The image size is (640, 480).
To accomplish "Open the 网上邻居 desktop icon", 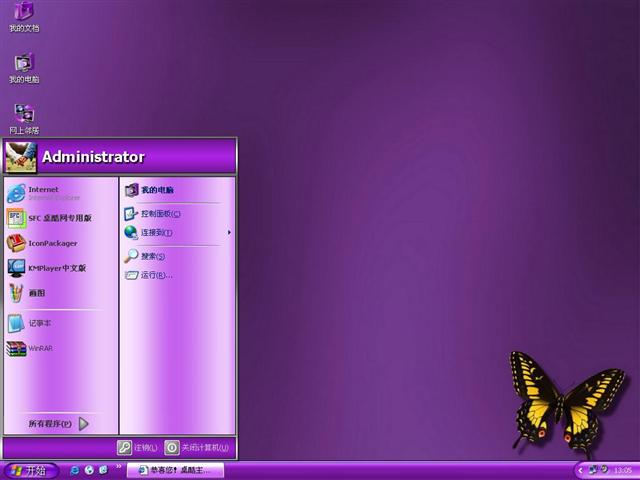I will tap(24, 119).
